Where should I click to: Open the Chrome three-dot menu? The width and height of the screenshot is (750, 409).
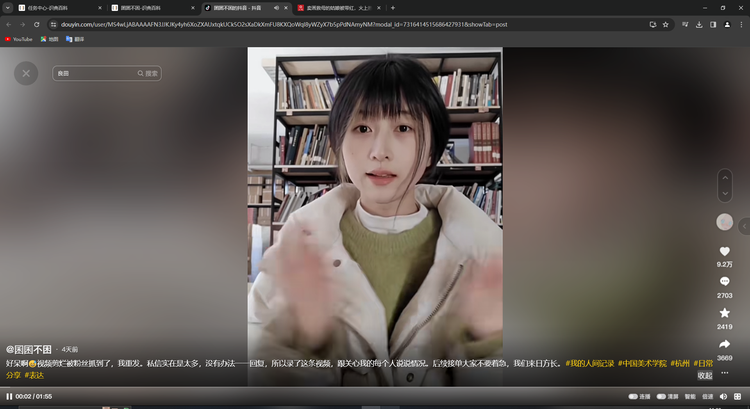[x=741, y=24]
